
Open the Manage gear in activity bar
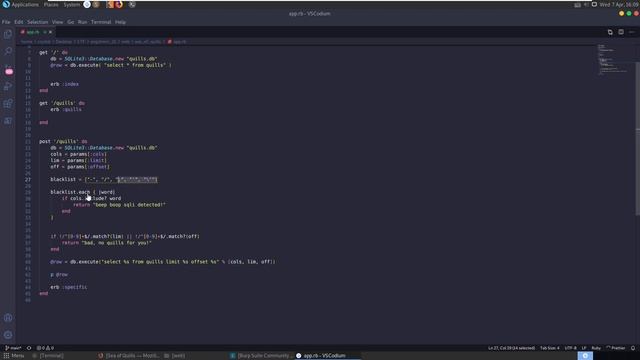coord(8,335)
